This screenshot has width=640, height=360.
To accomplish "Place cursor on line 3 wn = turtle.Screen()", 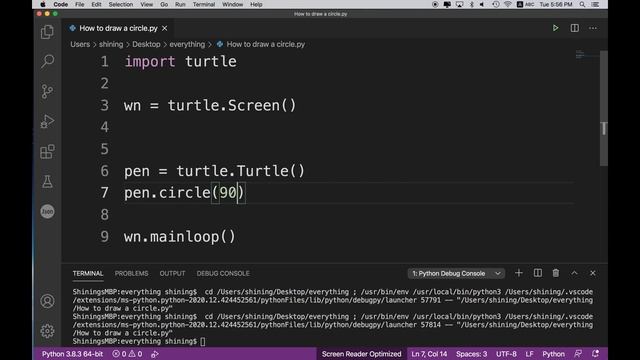I will pyautogui.click(x=210, y=105).
